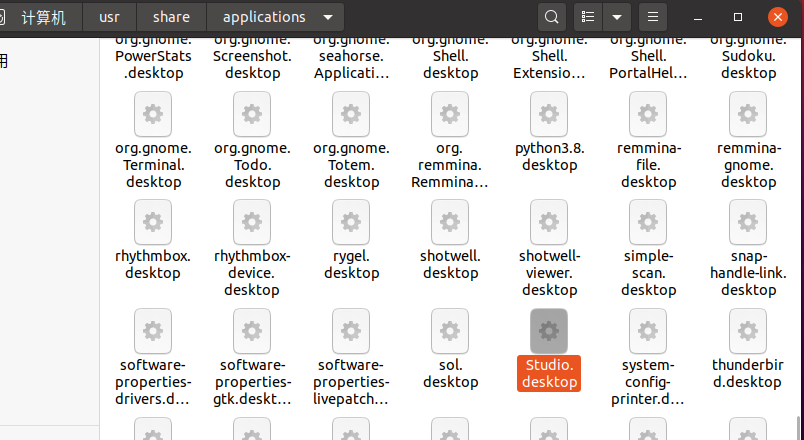Click the Studio.desktop file name label

pos(549,373)
